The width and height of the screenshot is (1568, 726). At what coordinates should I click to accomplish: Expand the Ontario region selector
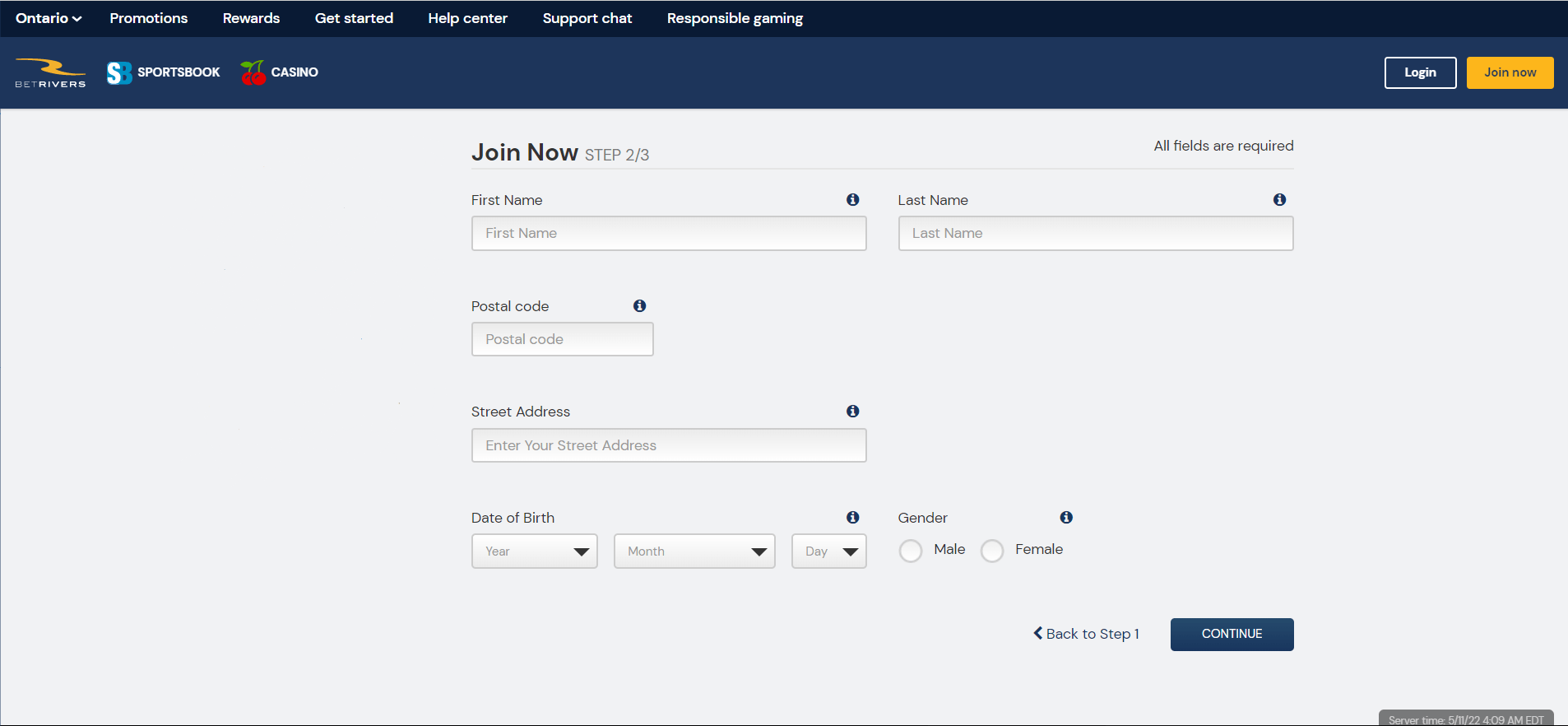click(49, 18)
